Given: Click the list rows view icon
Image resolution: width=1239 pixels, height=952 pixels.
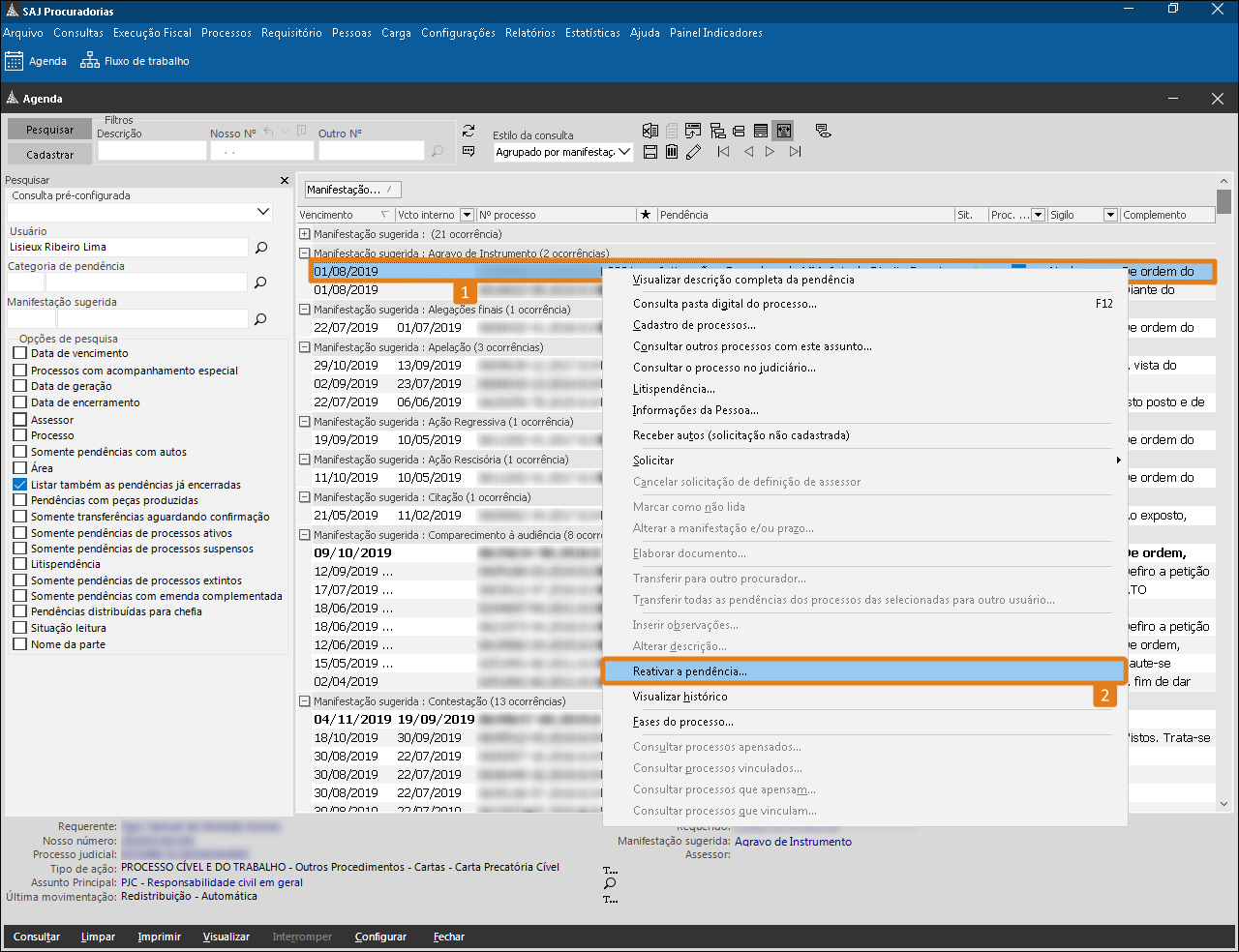Looking at the screenshot, I should [x=761, y=131].
